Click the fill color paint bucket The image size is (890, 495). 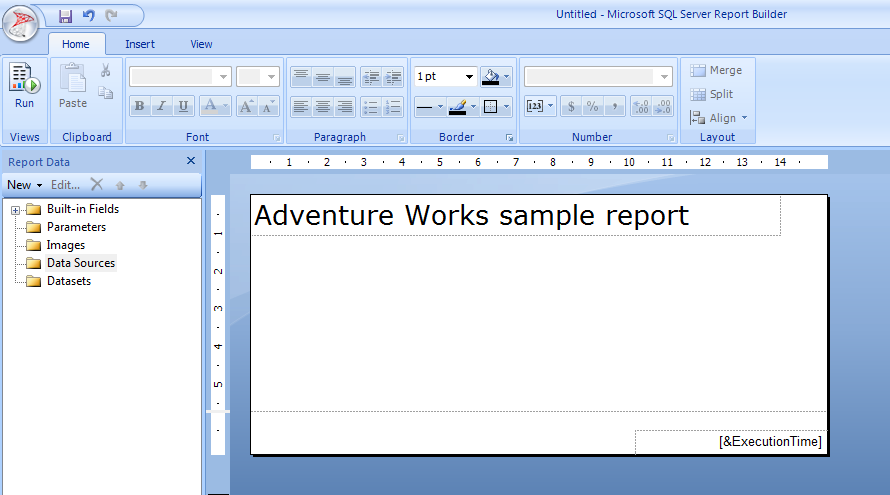(490, 77)
